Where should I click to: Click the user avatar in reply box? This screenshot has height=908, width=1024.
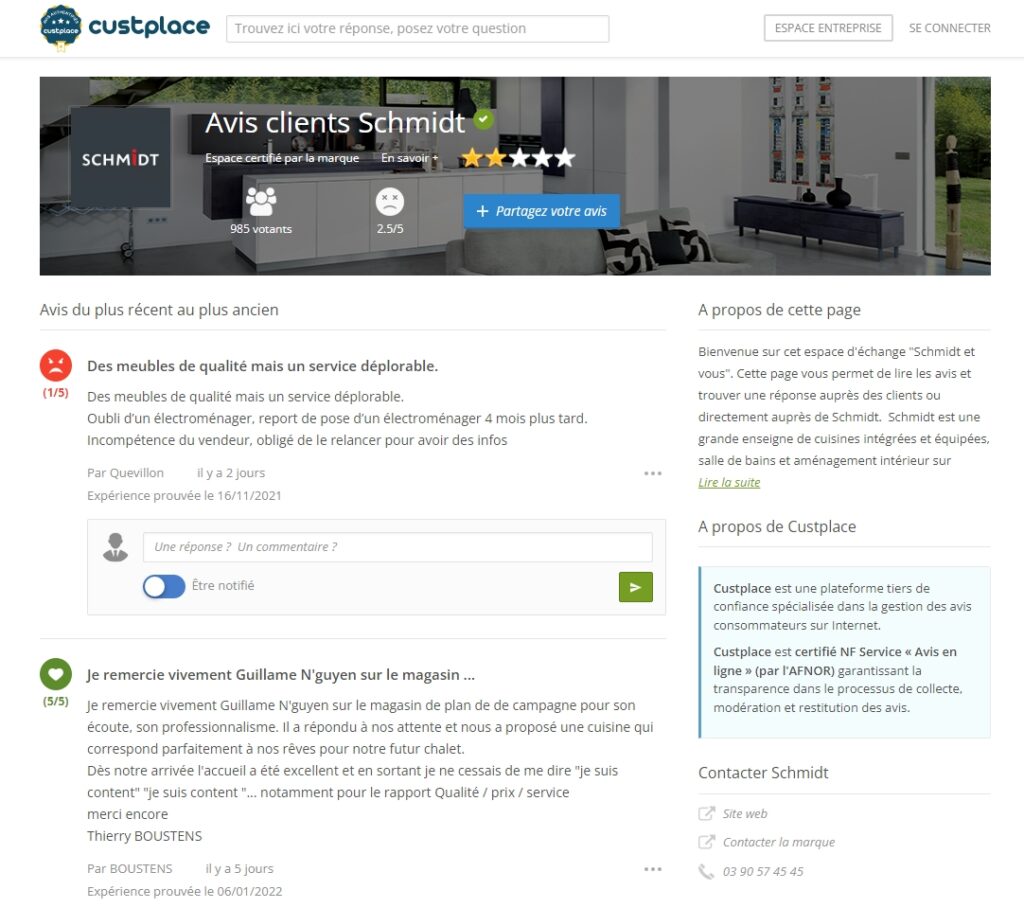(116, 547)
